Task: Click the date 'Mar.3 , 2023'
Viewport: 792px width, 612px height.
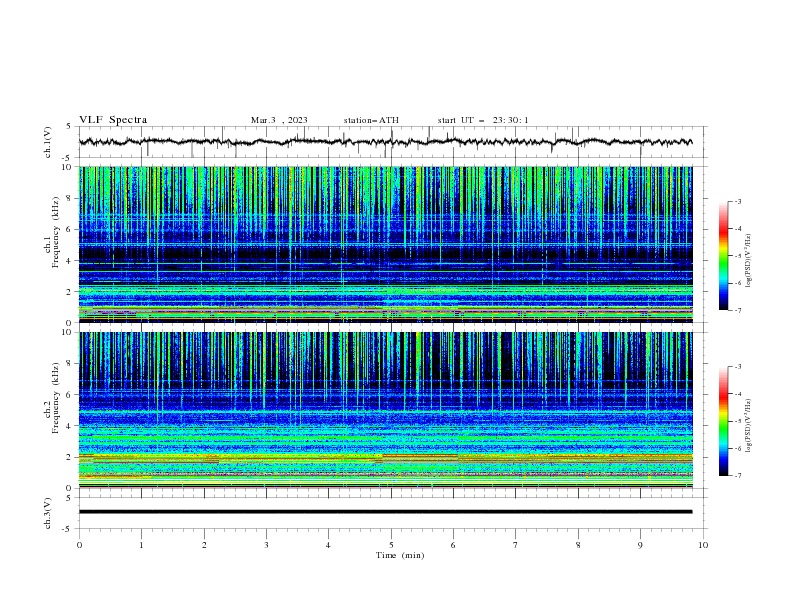Action: click(279, 120)
